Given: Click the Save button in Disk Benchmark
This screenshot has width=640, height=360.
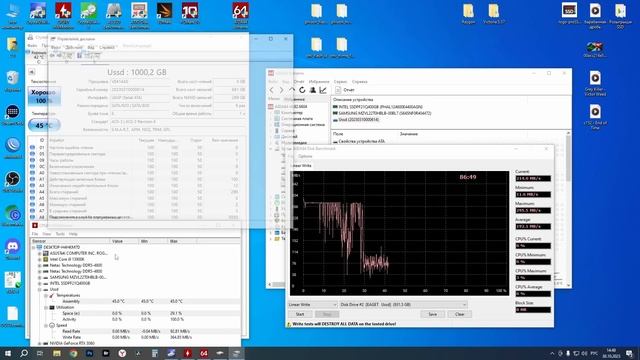Looking at the screenshot, I should [x=433, y=314].
